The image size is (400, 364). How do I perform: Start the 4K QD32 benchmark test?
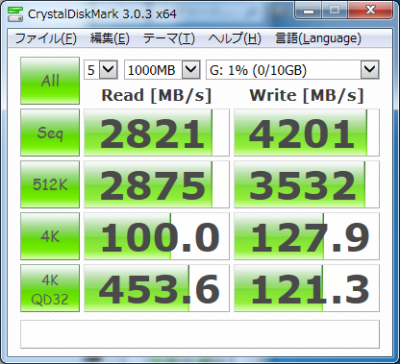tap(50, 288)
